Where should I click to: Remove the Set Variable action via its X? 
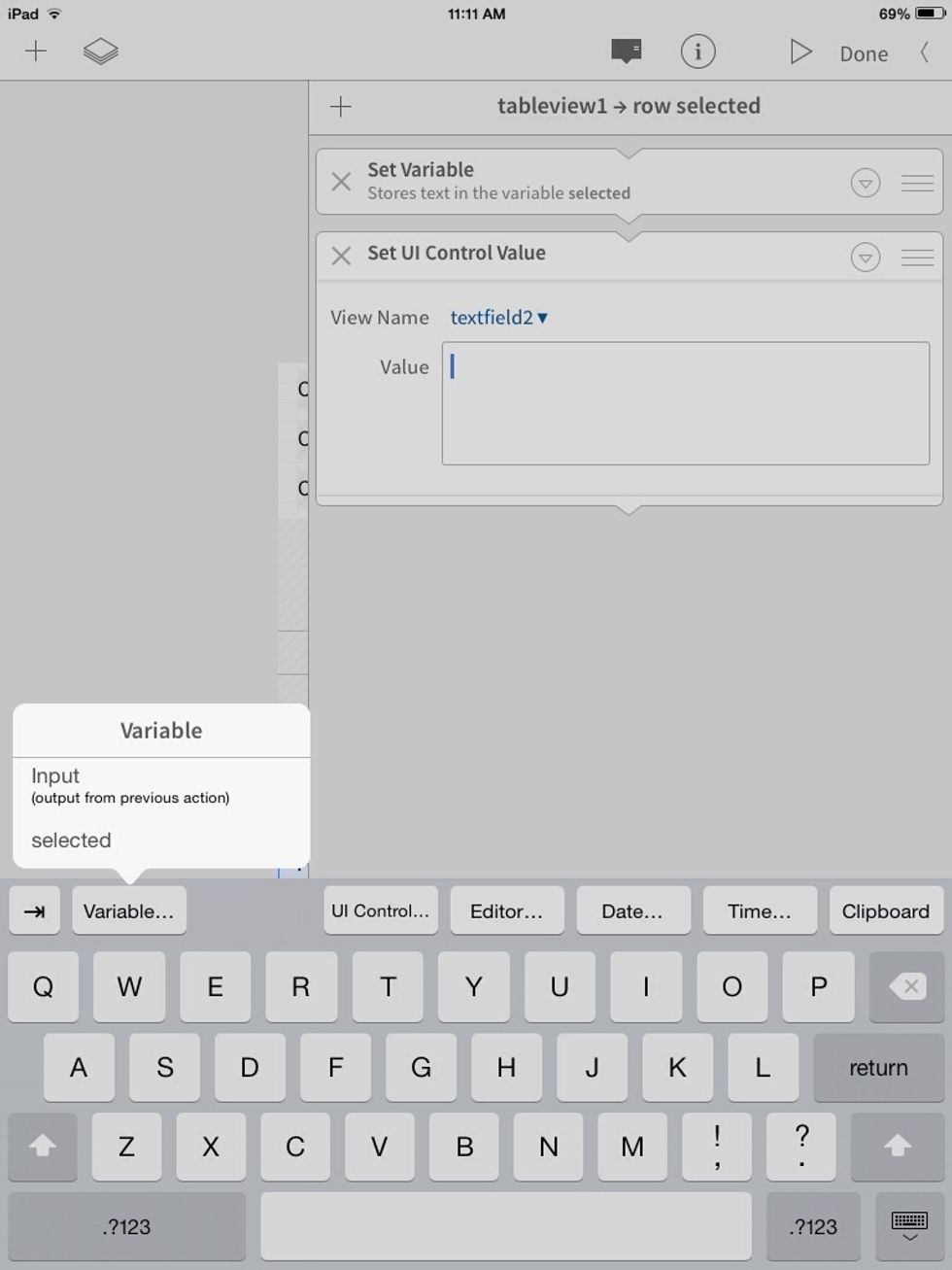tap(341, 182)
